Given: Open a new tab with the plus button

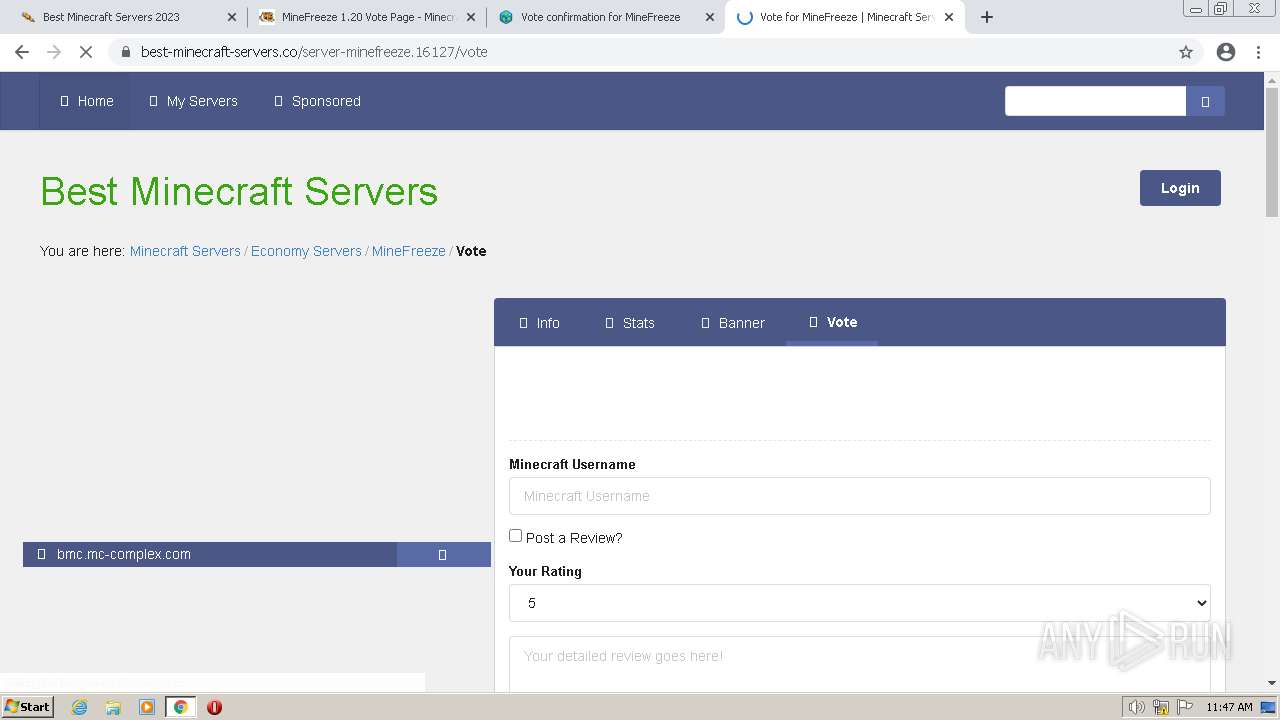Looking at the screenshot, I should (987, 17).
